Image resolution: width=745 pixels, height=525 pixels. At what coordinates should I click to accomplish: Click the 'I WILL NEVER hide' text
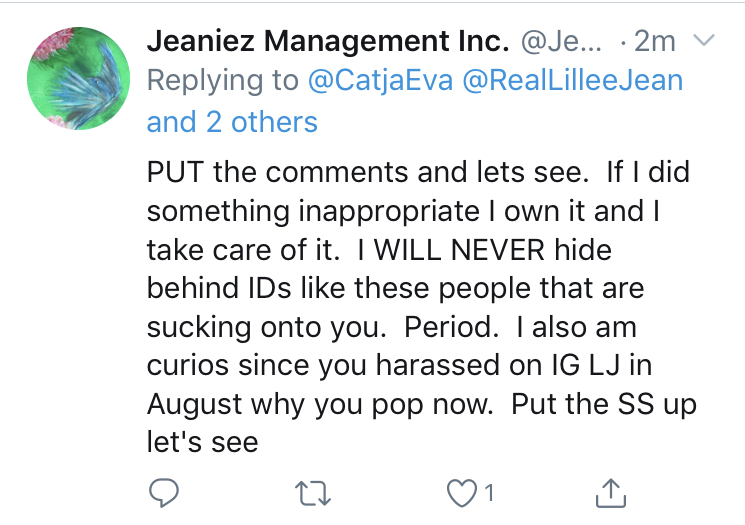pos(485,249)
